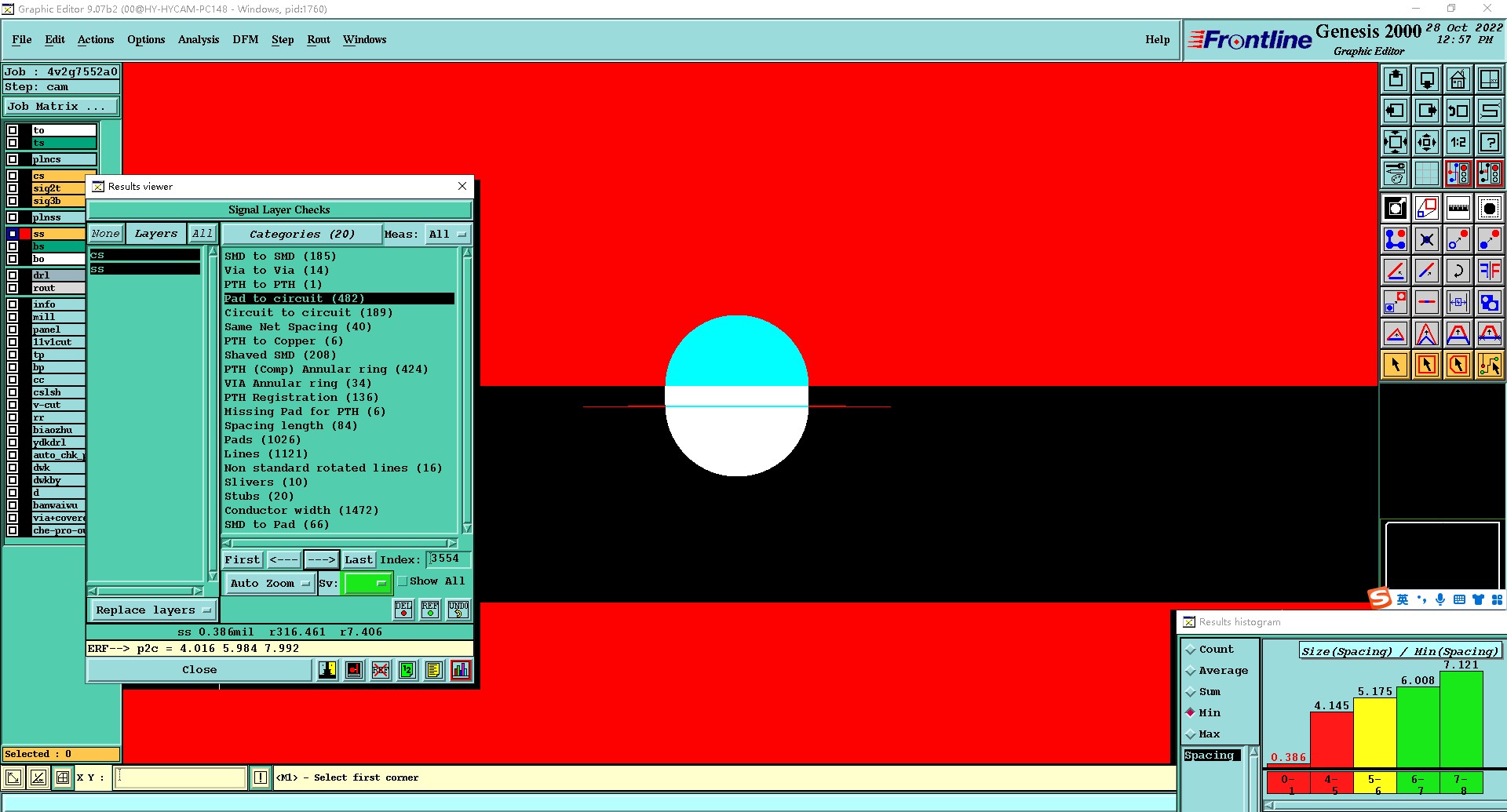This screenshot has height=812, width=1507.
Task: Click the First result button
Action: tap(242, 559)
